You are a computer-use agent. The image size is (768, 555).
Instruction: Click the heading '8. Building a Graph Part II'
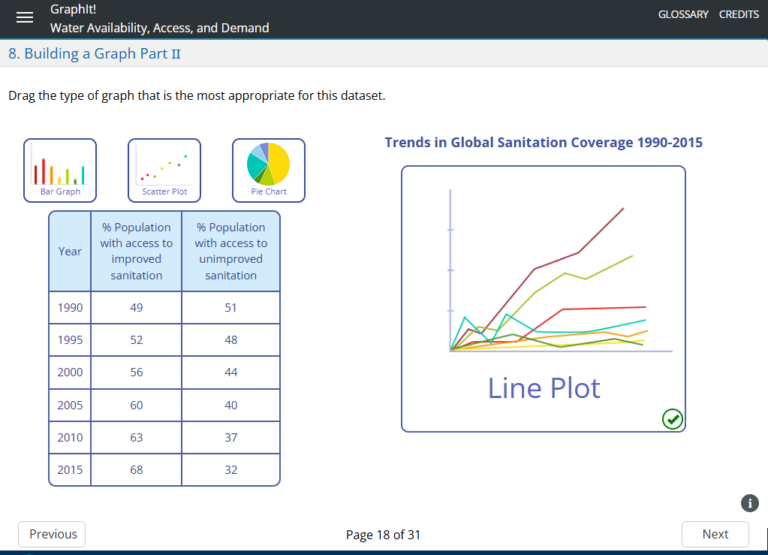[94, 53]
